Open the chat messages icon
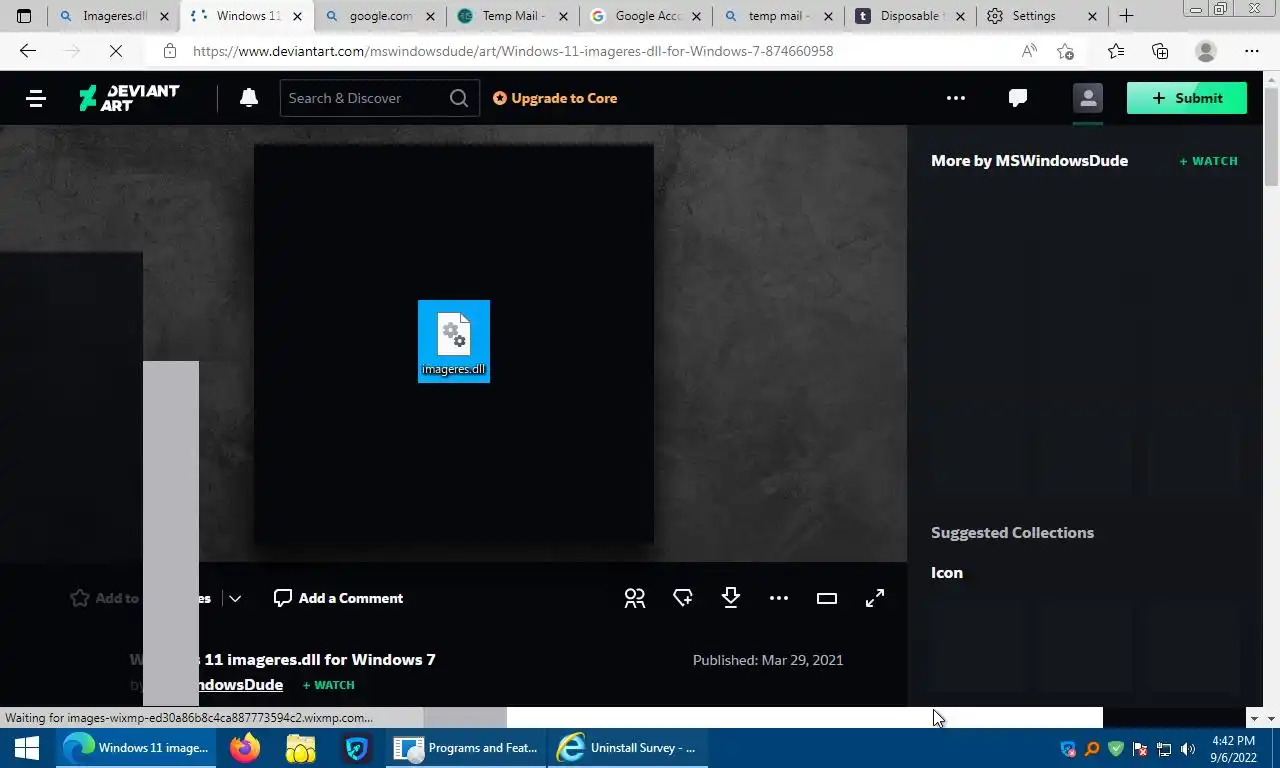 click(1018, 98)
